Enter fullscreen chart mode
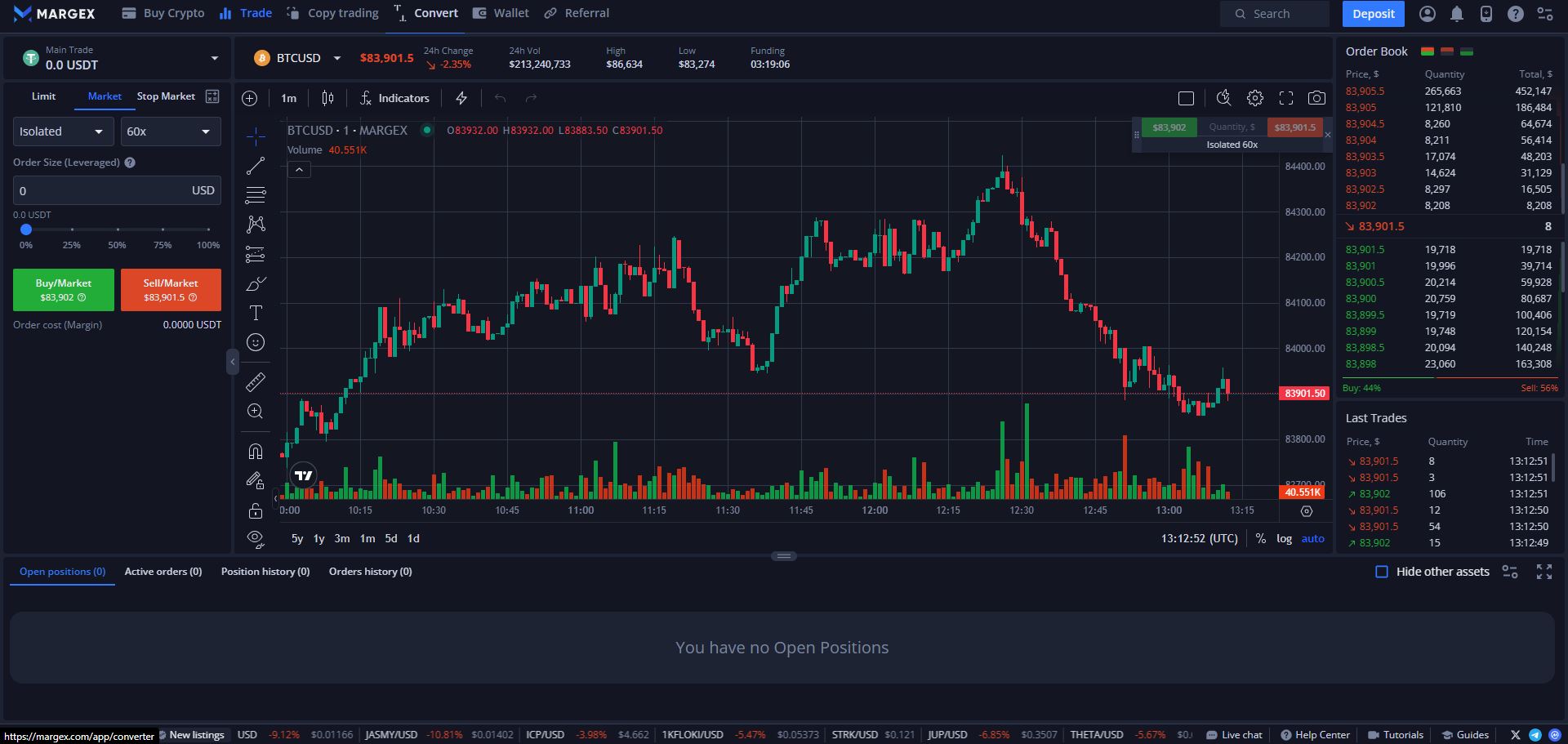The width and height of the screenshot is (1568, 744). (x=1286, y=98)
